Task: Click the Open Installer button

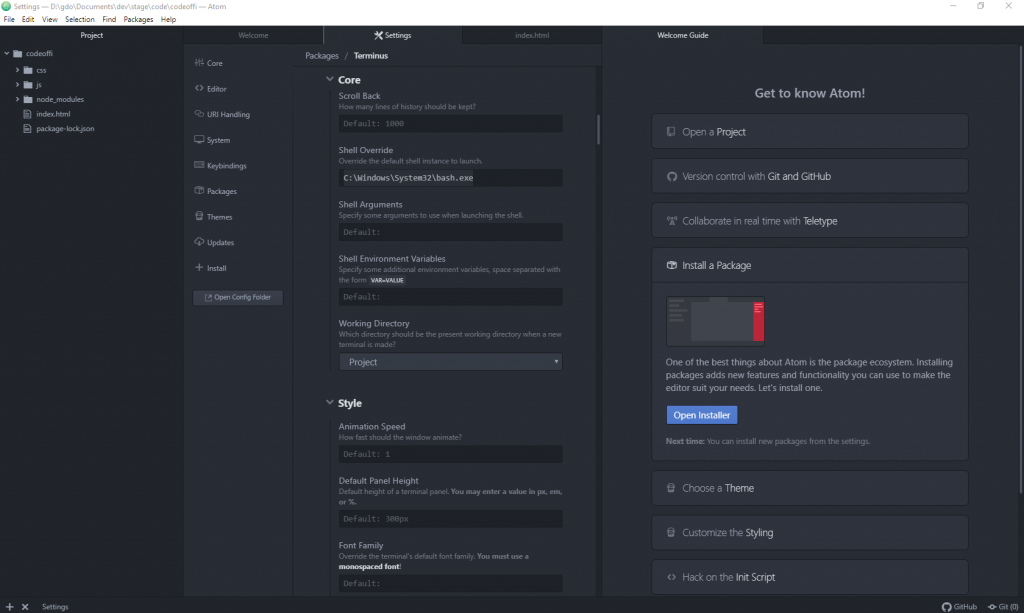Action: (702, 415)
